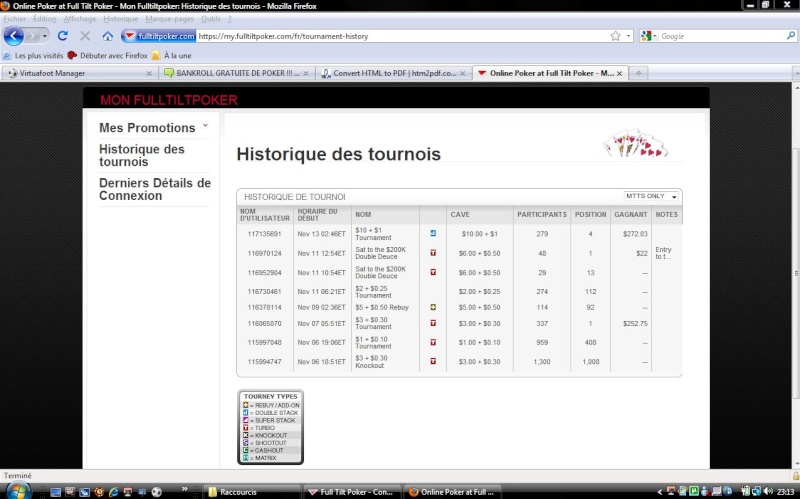The width and height of the screenshot is (800, 499).
Task: Switch to Full Tilt Poker taskbar window
Action: 352,492
